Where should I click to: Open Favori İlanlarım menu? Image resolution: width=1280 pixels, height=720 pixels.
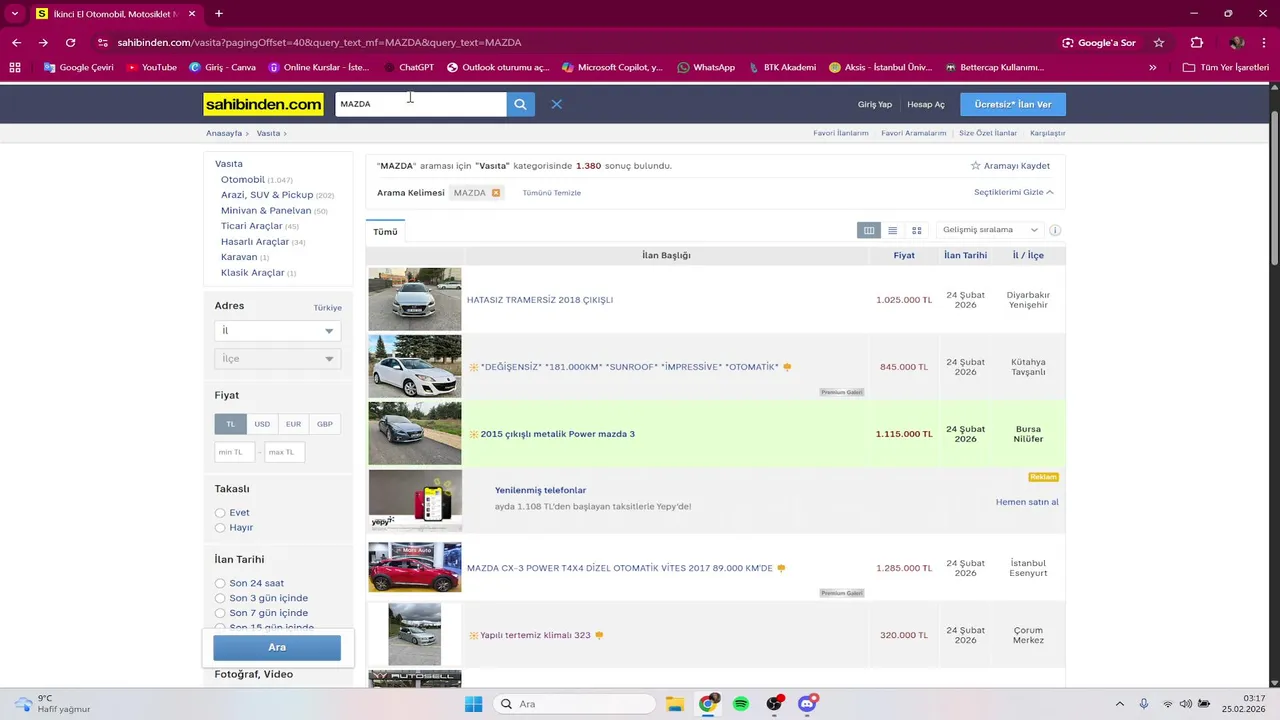pos(841,133)
